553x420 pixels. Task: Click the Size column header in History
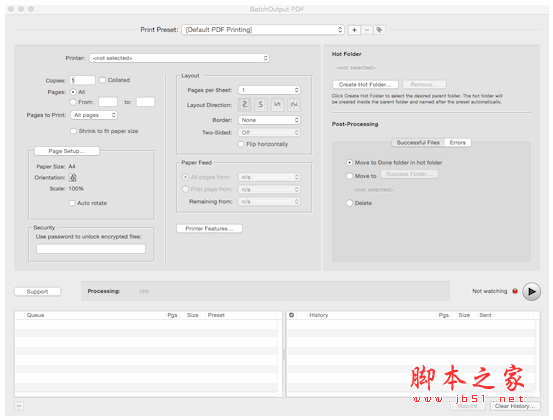tap(464, 315)
